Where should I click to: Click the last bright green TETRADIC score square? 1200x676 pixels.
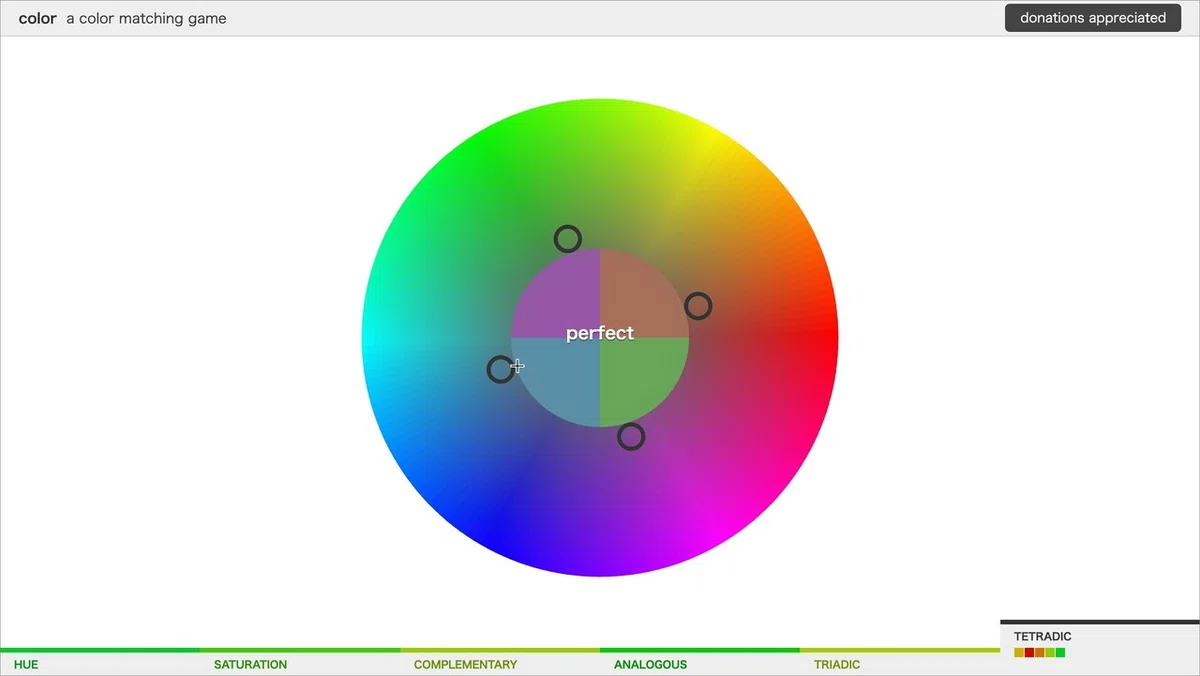1060,653
